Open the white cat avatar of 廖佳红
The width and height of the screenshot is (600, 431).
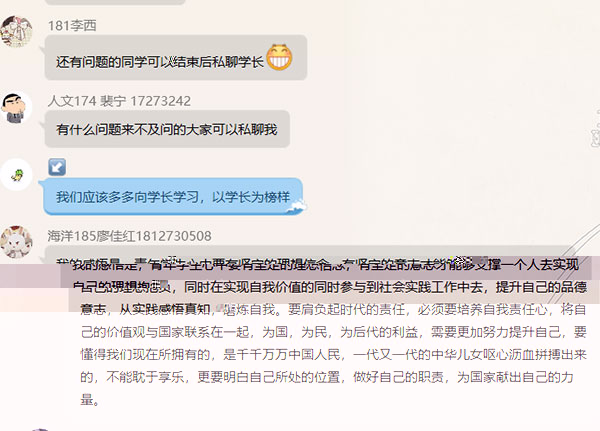(x=16, y=242)
